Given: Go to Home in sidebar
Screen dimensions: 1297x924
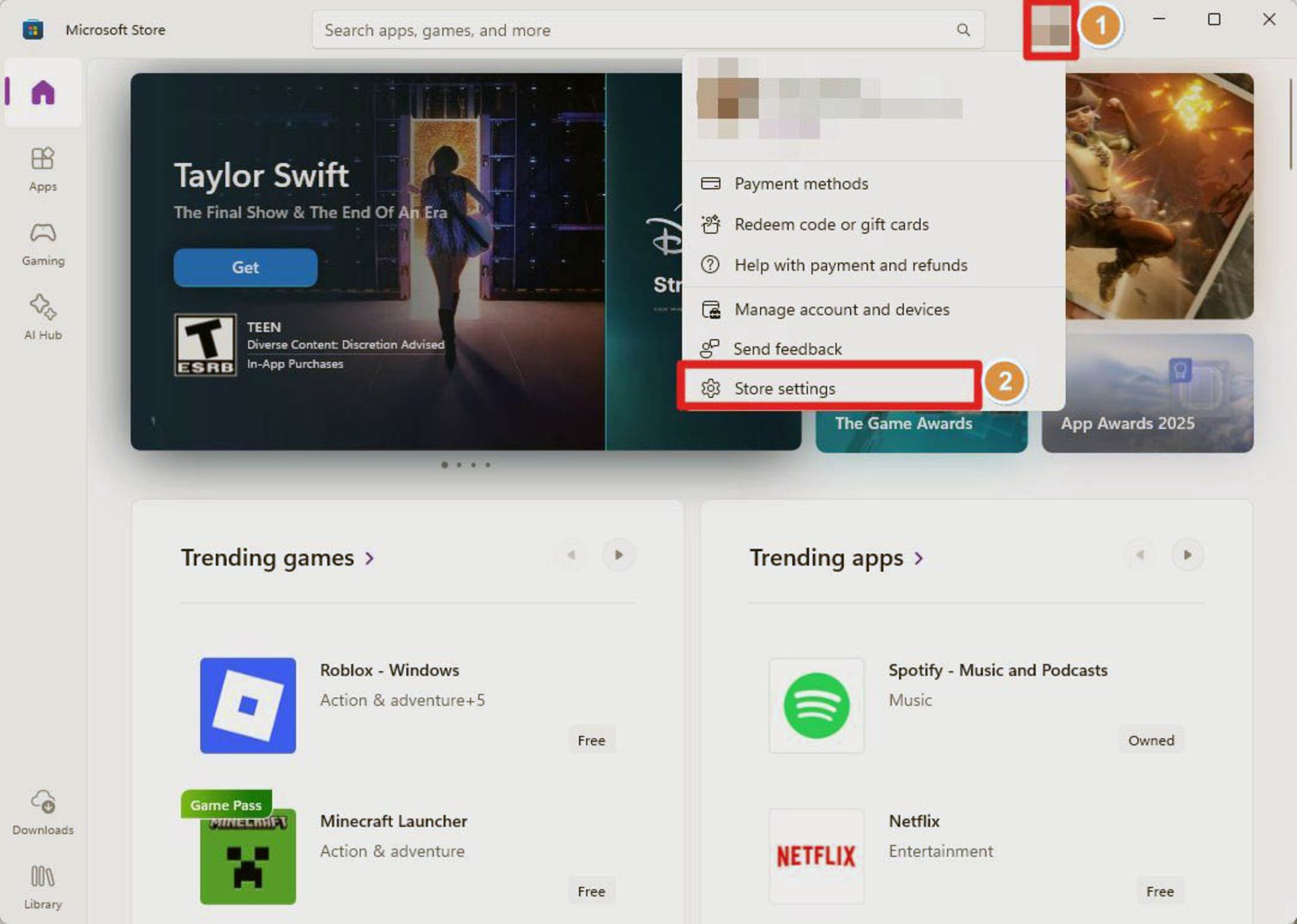Looking at the screenshot, I should coord(43,93).
